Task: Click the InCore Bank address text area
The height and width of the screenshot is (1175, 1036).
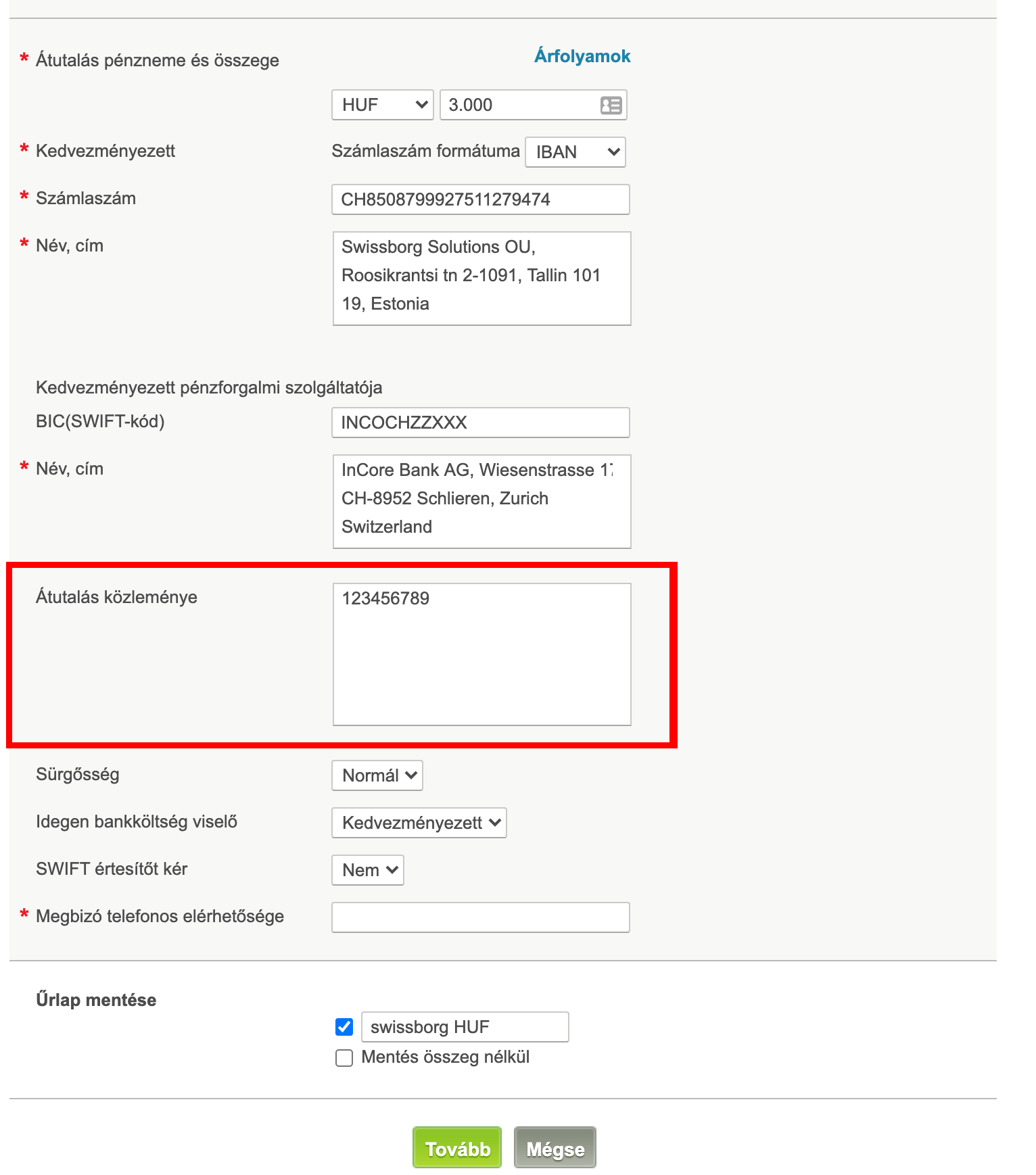Action: 481,501
